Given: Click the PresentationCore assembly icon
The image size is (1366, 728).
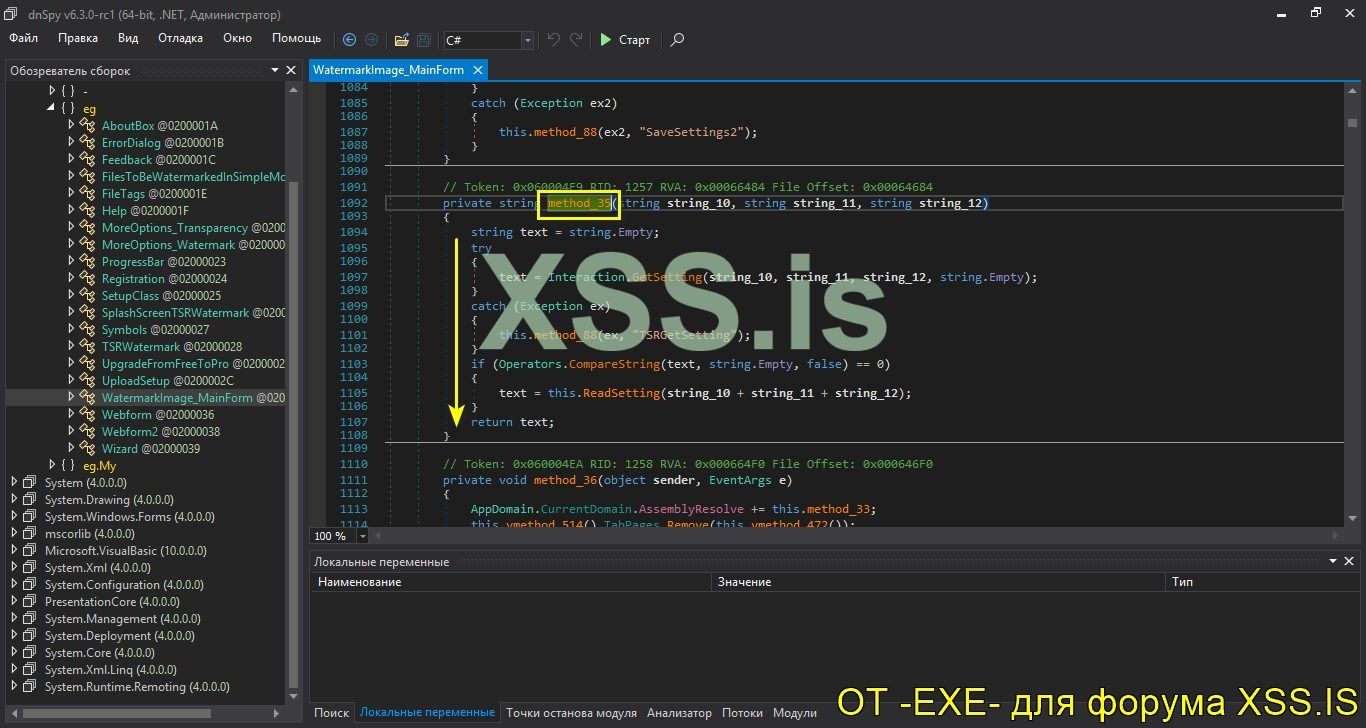Looking at the screenshot, I should (x=29, y=602).
